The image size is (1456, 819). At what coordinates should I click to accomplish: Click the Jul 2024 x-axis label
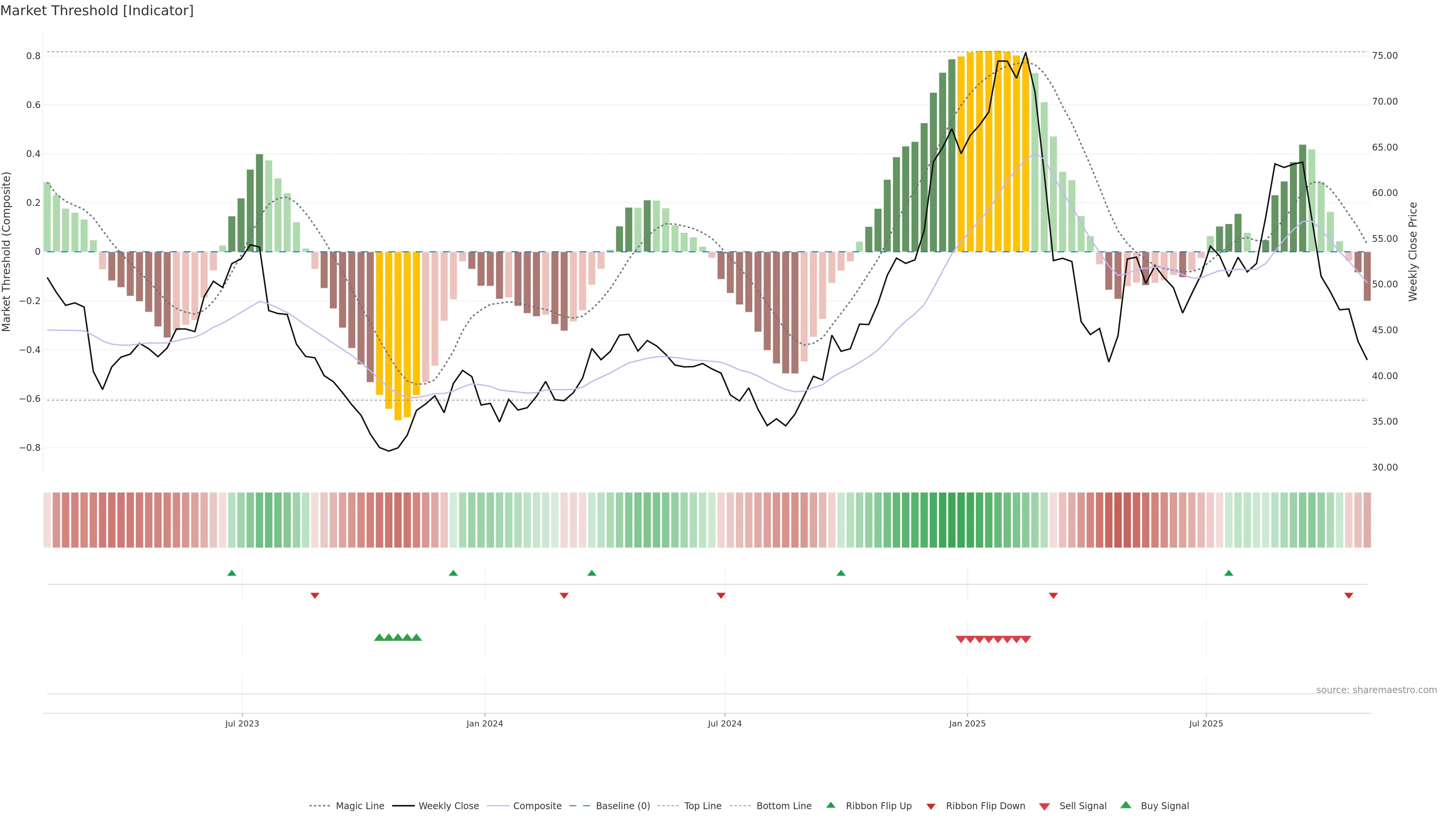[x=725, y=723]
